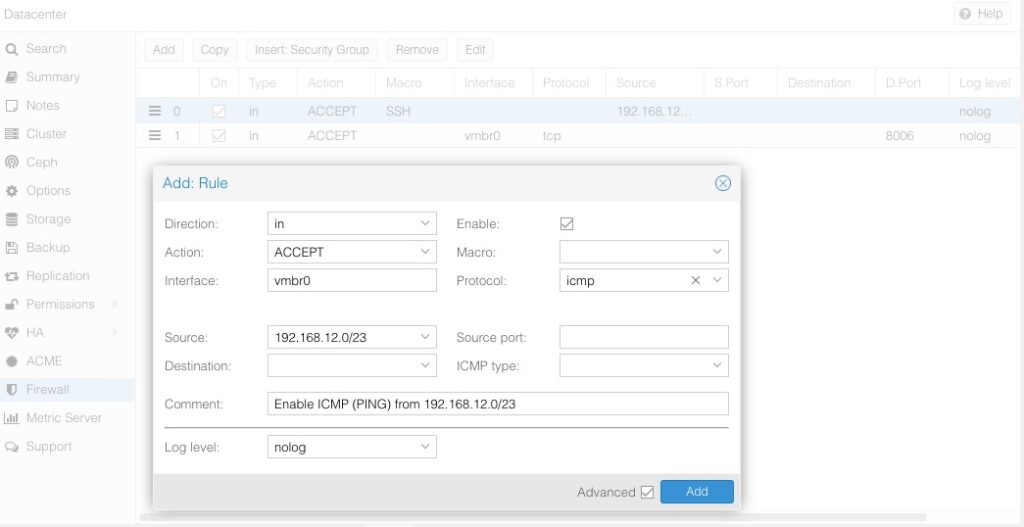The width and height of the screenshot is (1024, 527).
Task: Click the Replication arrows icon
Action: tap(11, 276)
